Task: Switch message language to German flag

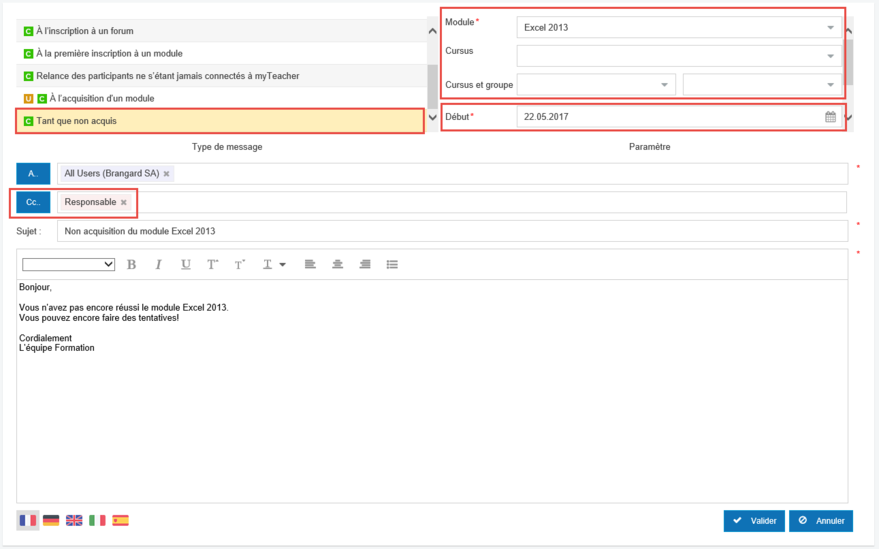Action: pos(51,520)
